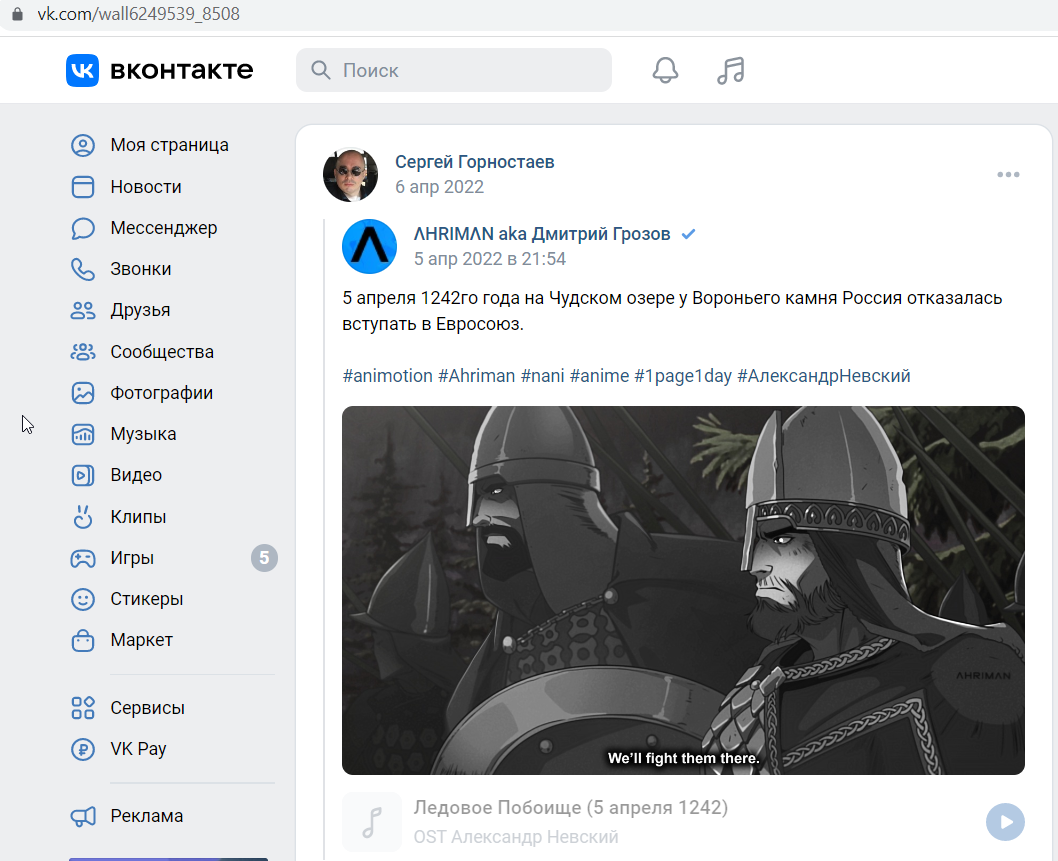The width and height of the screenshot is (1058, 861).
Task: Click the #АлександрНевский hashtag
Action: click(824, 376)
